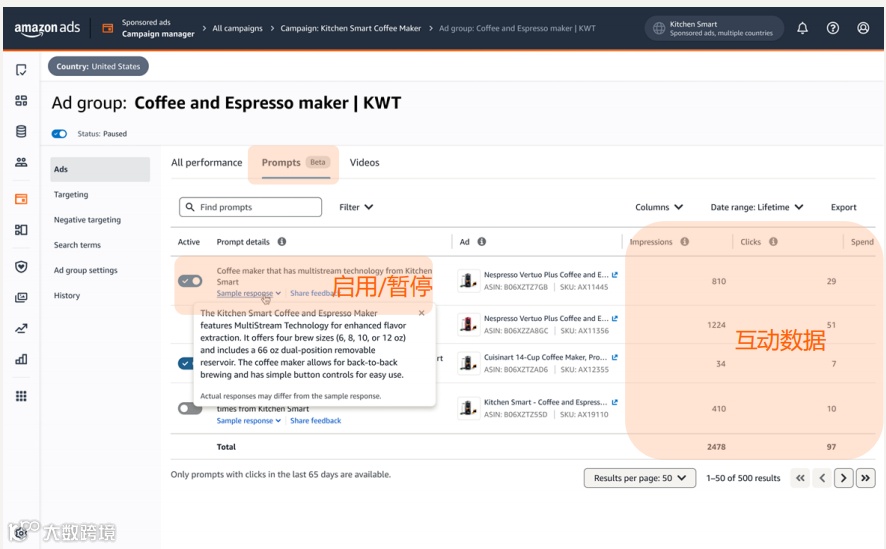Click info icon next to Impressions
Image resolution: width=886 pixels, height=549 pixels.
coord(684,242)
